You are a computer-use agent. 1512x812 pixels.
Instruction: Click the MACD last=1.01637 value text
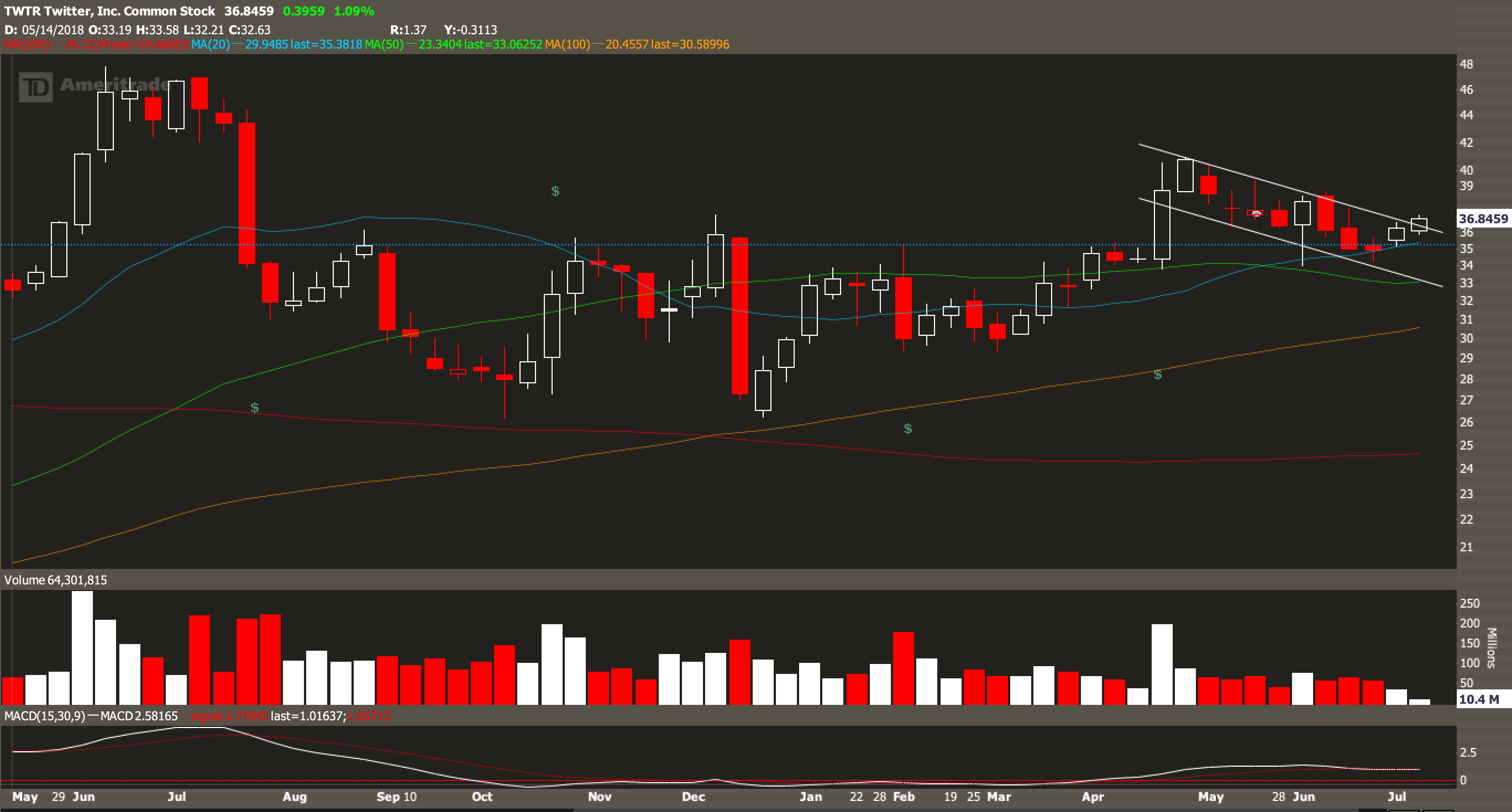click(x=308, y=716)
